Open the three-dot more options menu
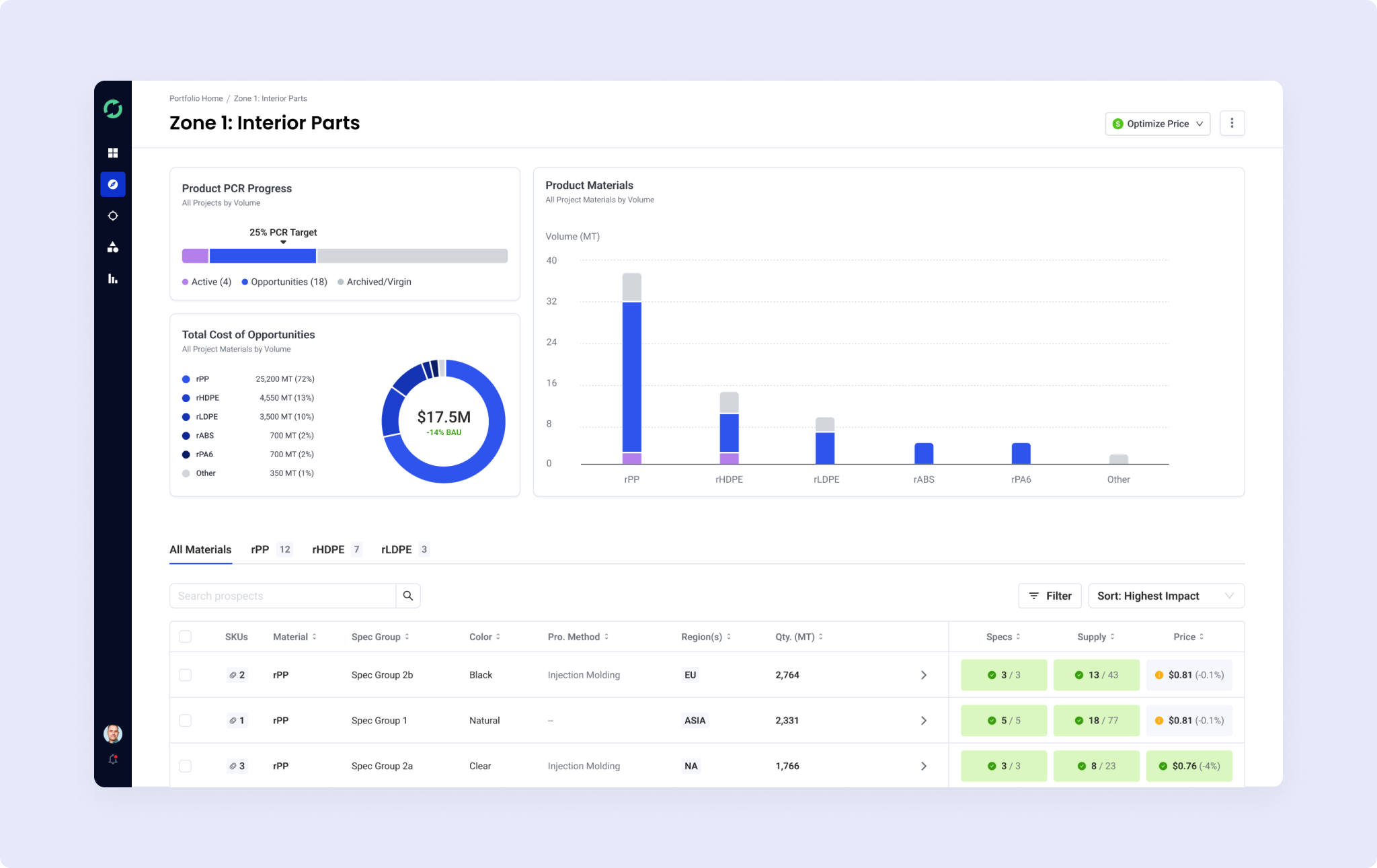The height and width of the screenshot is (868, 1377). click(x=1232, y=123)
